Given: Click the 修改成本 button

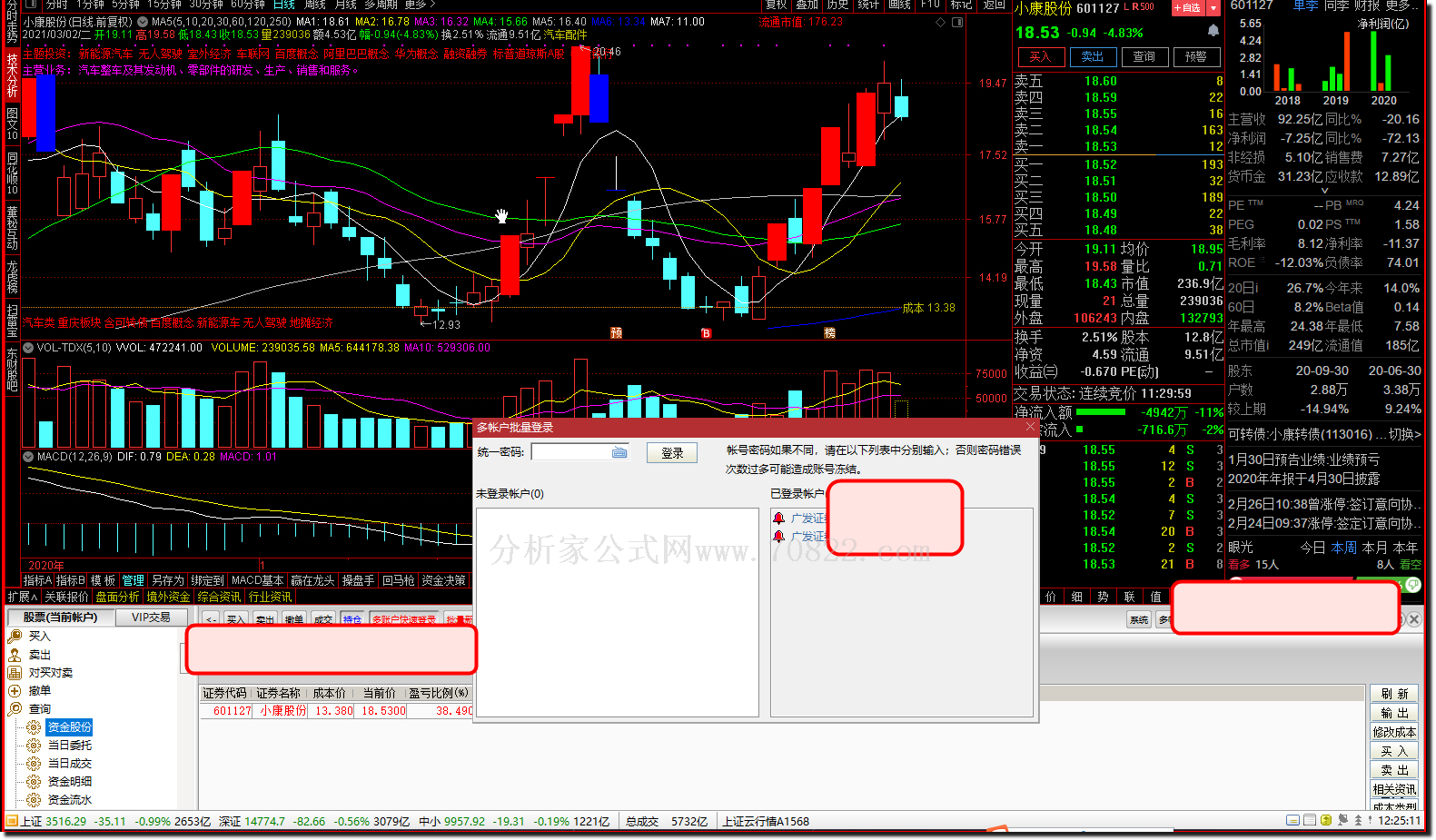Looking at the screenshot, I should coord(1394,732).
